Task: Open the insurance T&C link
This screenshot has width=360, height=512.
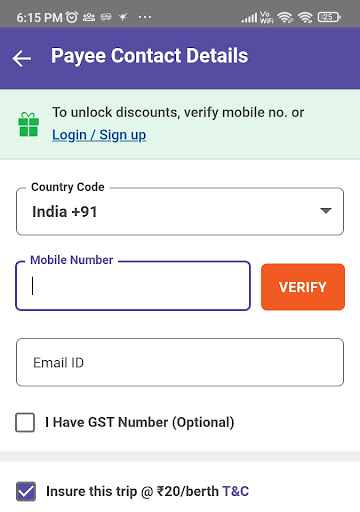Action: click(236, 491)
